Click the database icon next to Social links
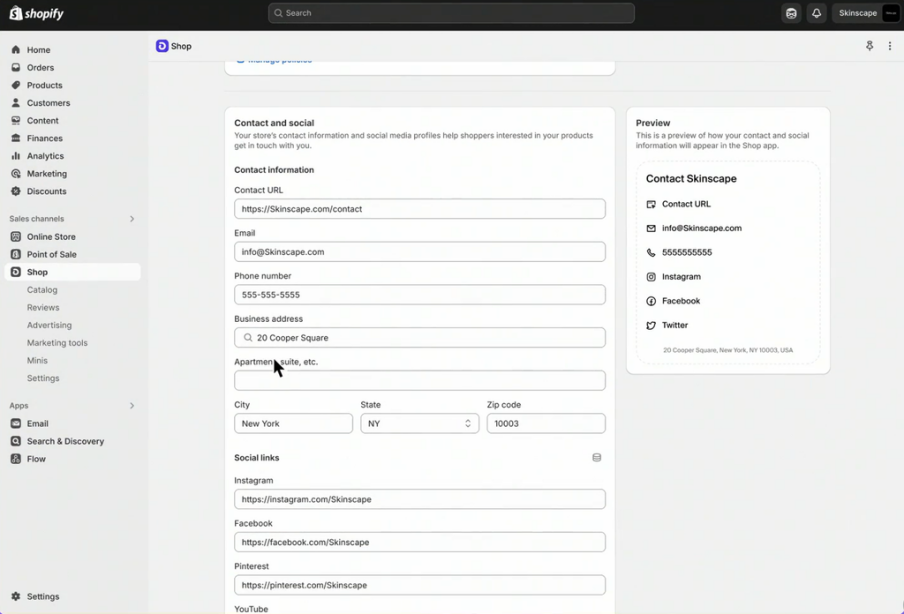 click(x=597, y=458)
